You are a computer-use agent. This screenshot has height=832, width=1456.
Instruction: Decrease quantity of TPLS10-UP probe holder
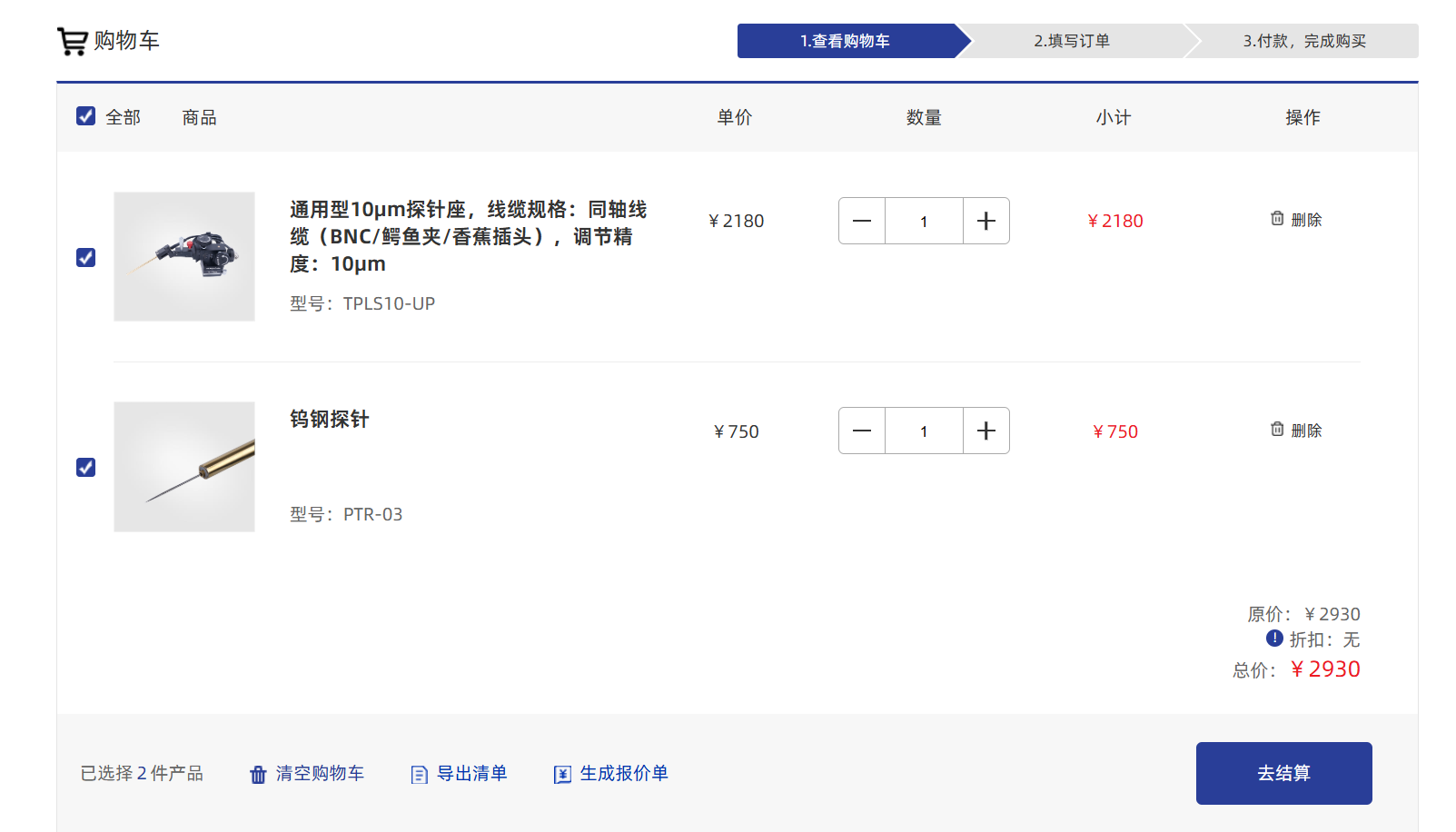click(862, 221)
